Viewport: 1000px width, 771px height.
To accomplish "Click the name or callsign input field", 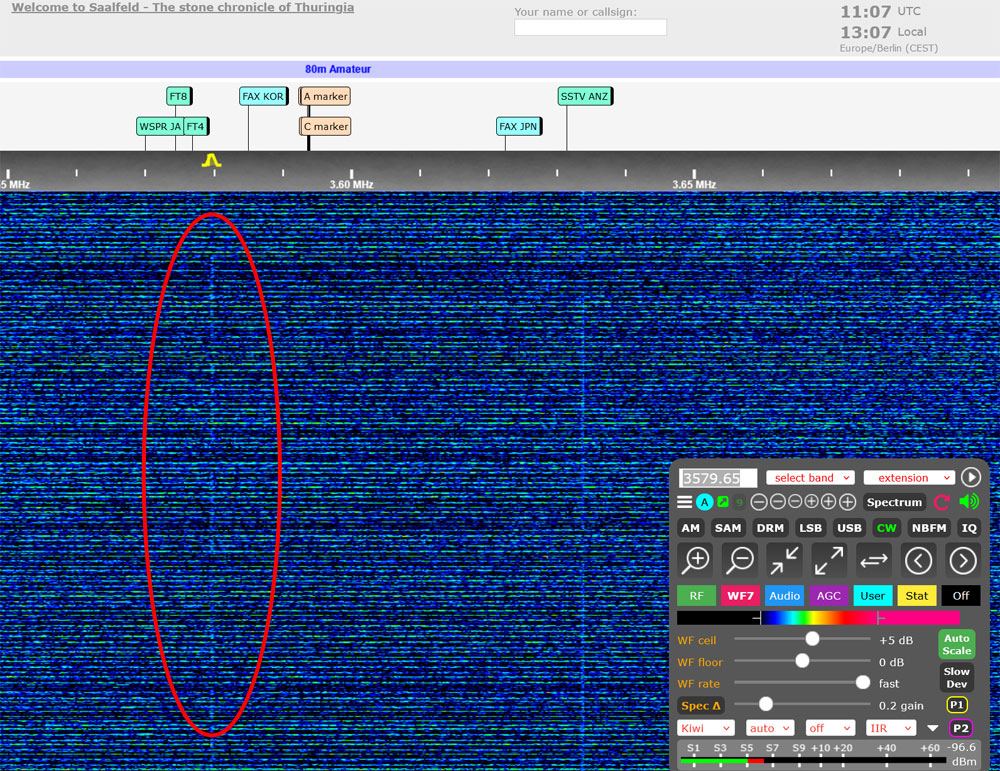I will coord(590,28).
